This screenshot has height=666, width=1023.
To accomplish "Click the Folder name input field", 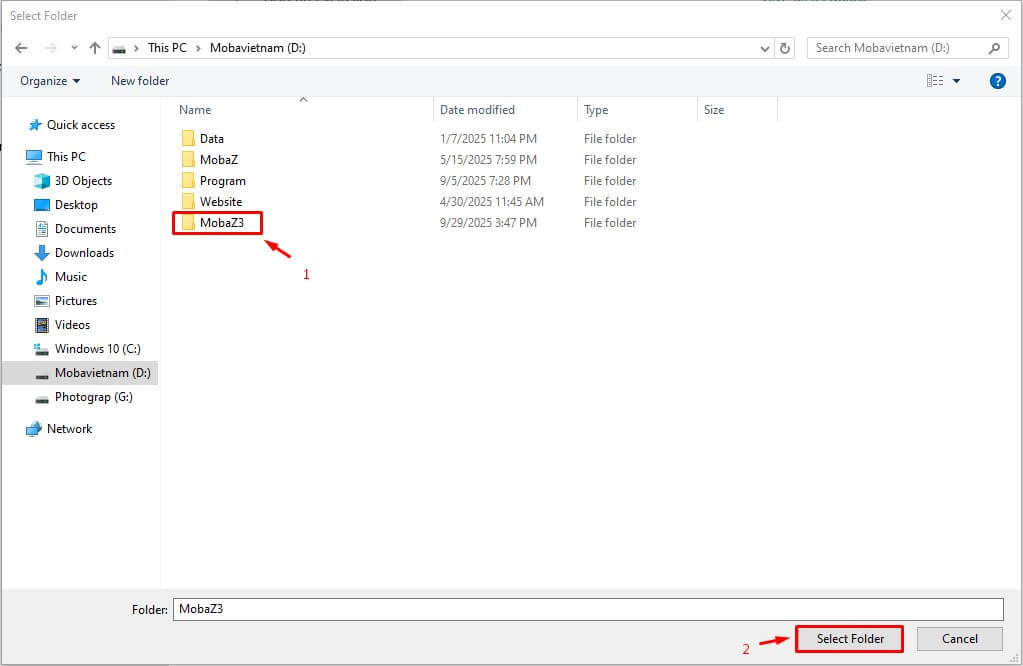I will click(x=587, y=609).
